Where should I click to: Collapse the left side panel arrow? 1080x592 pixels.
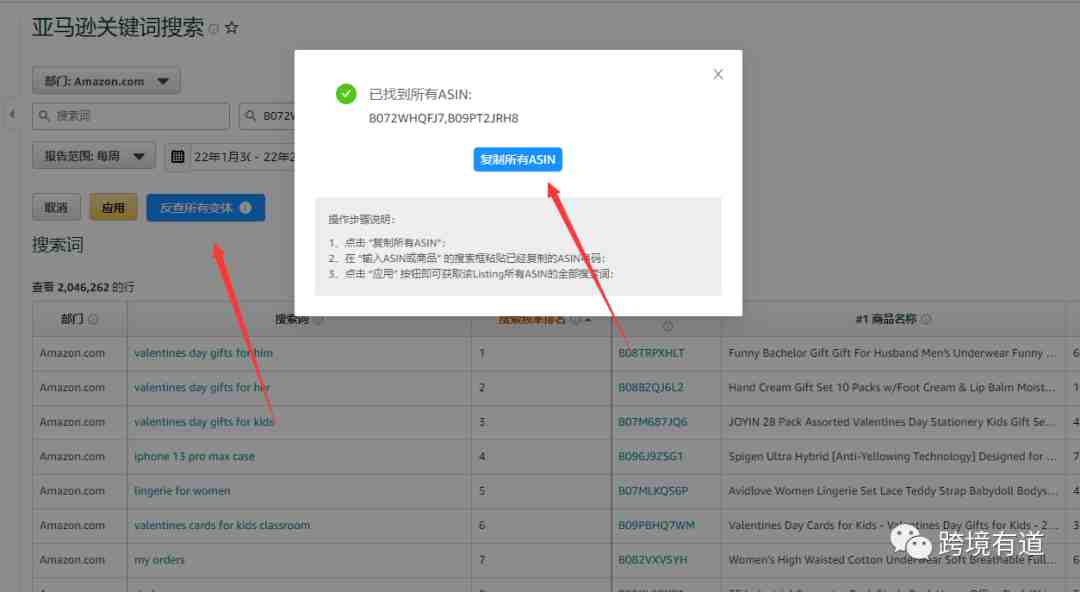coord(12,114)
